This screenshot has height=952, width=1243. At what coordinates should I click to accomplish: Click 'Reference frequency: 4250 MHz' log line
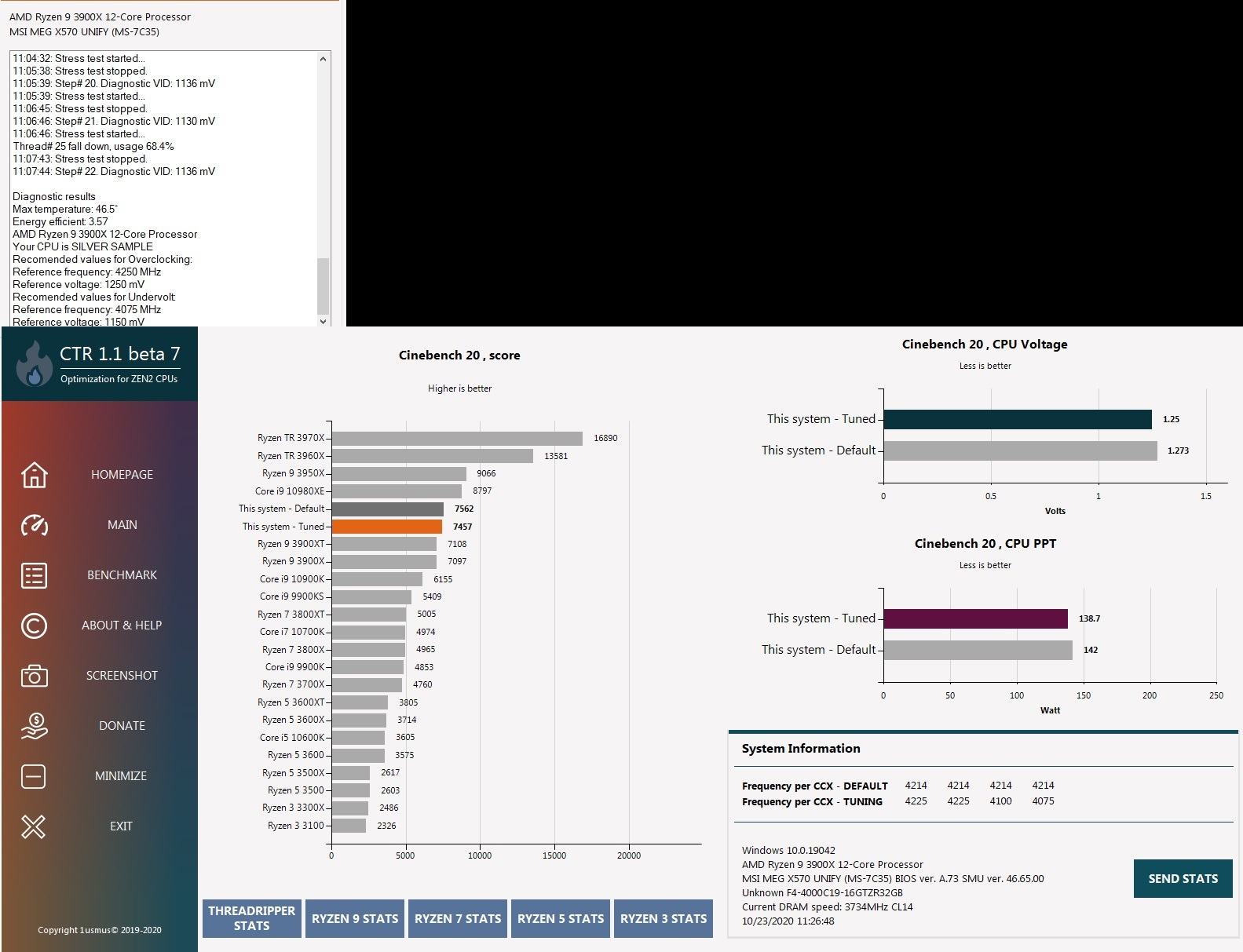[x=86, y=272]
